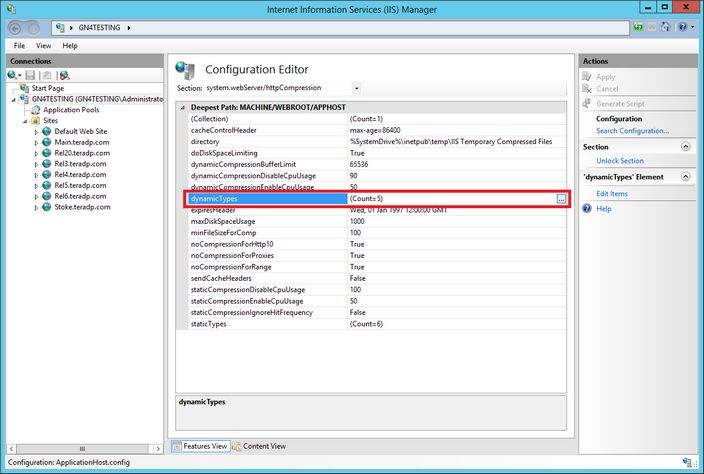Open the Section path dropdown
Image resolution: width=704 pixels, height=474 pixels.
tap(356, 88)
